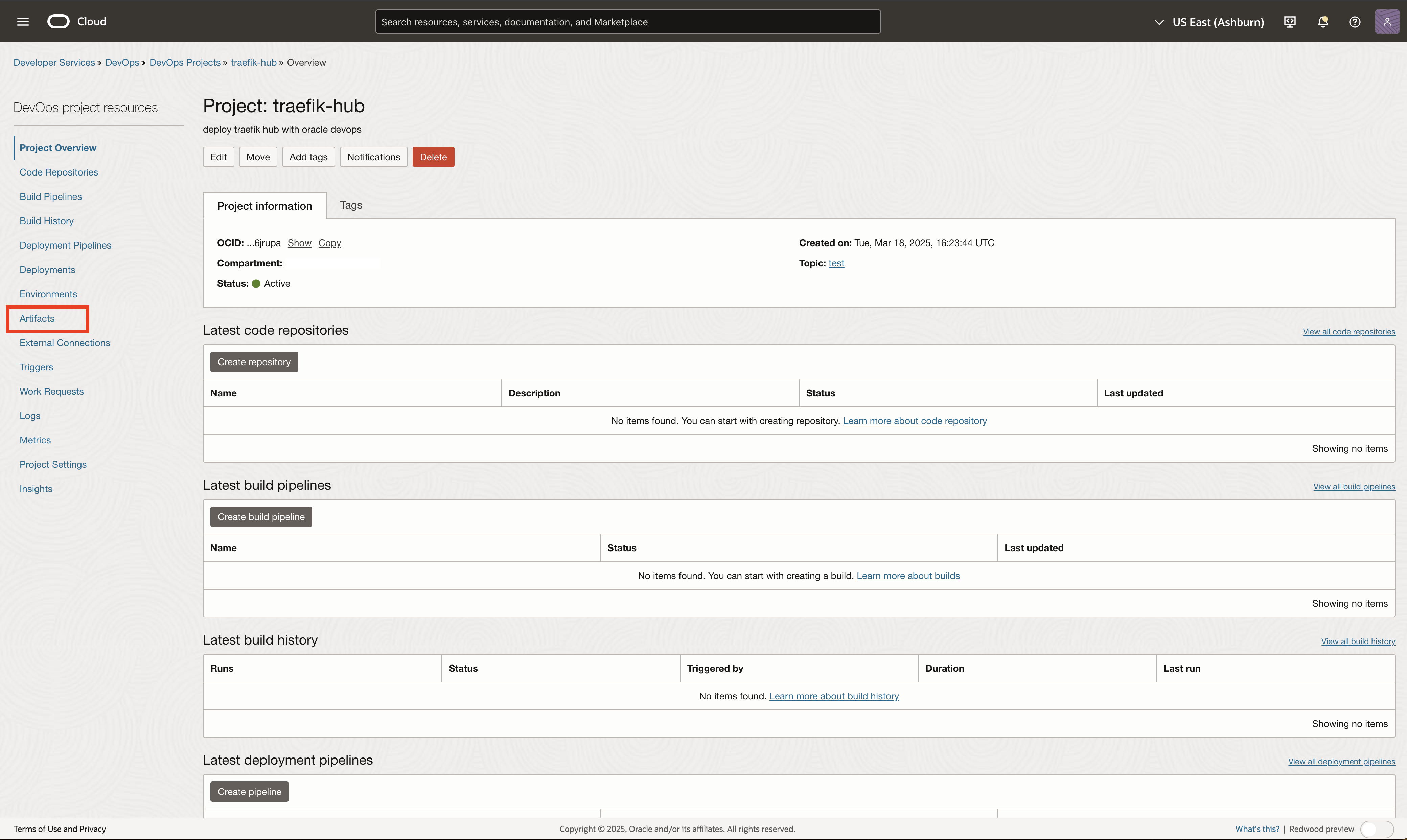Image resolution: width=1407 pixels, height=840 pixels.
Task: Open Artifacts in the sidebar
Action: click(37, 318)
